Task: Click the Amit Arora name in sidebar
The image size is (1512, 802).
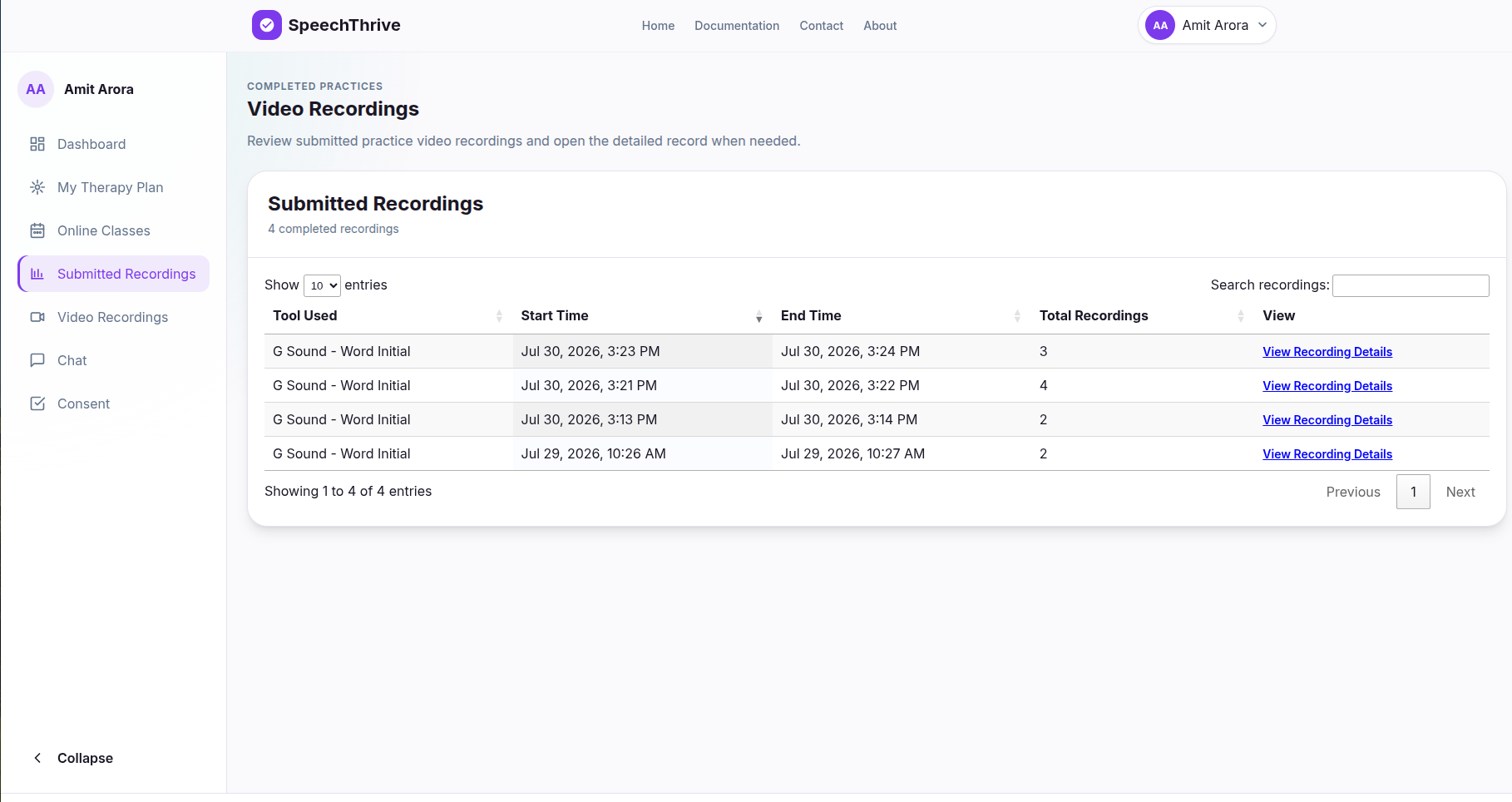Action: click(99, 89)
